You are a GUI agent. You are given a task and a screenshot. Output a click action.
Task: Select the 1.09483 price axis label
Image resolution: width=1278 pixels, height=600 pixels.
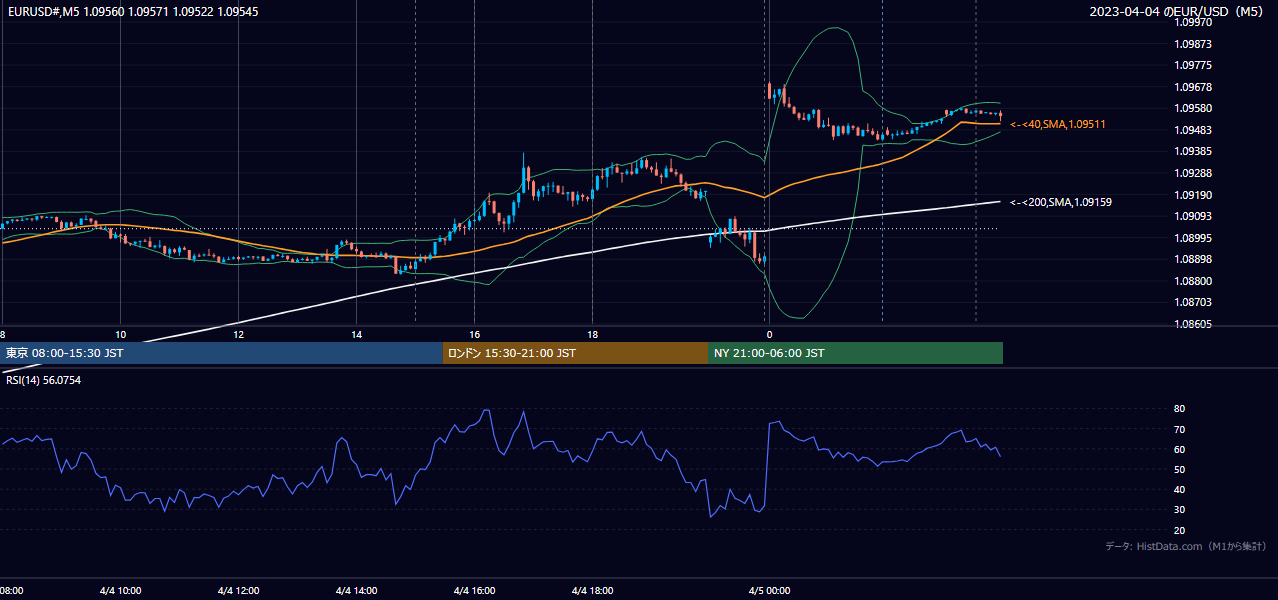pos(1192,130)
